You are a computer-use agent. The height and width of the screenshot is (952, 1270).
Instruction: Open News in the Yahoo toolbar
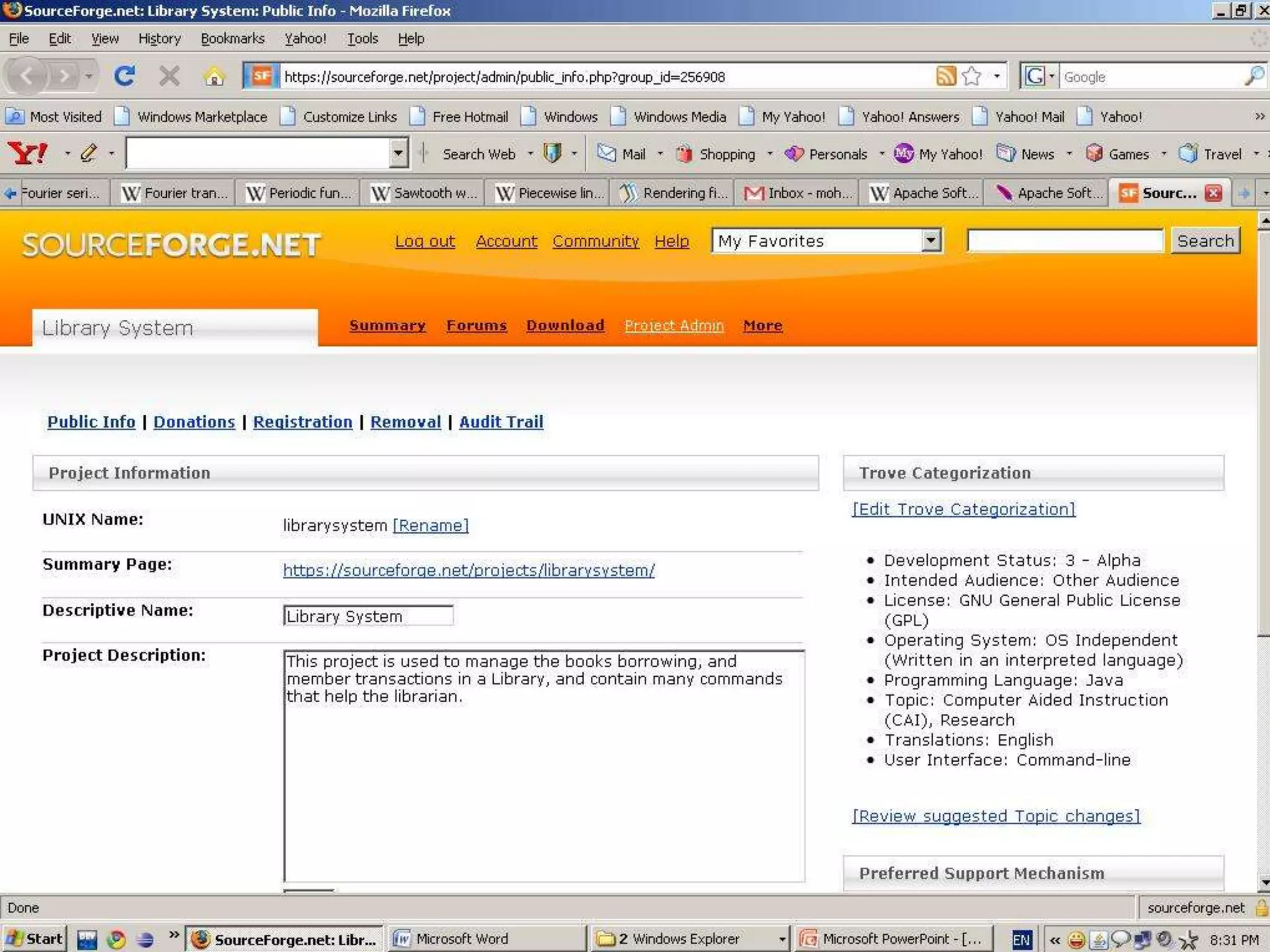pos(1025,153)
